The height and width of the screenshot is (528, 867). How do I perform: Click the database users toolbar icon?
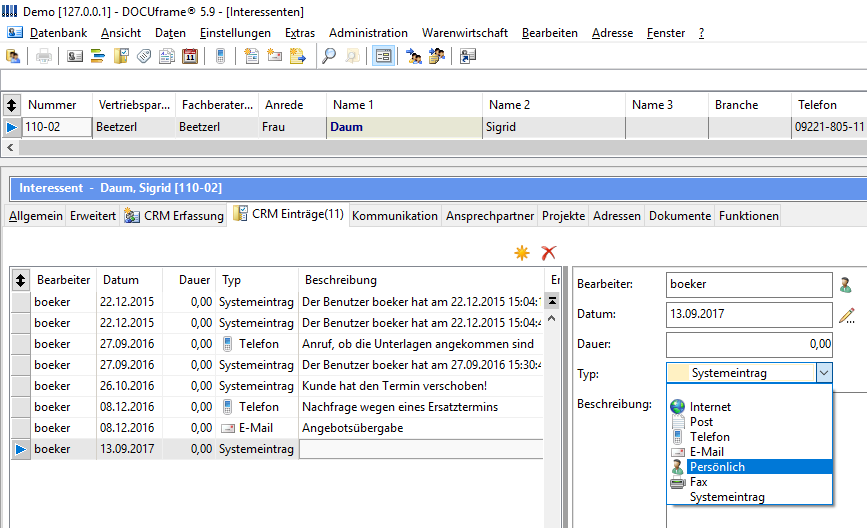click(13, 56)
